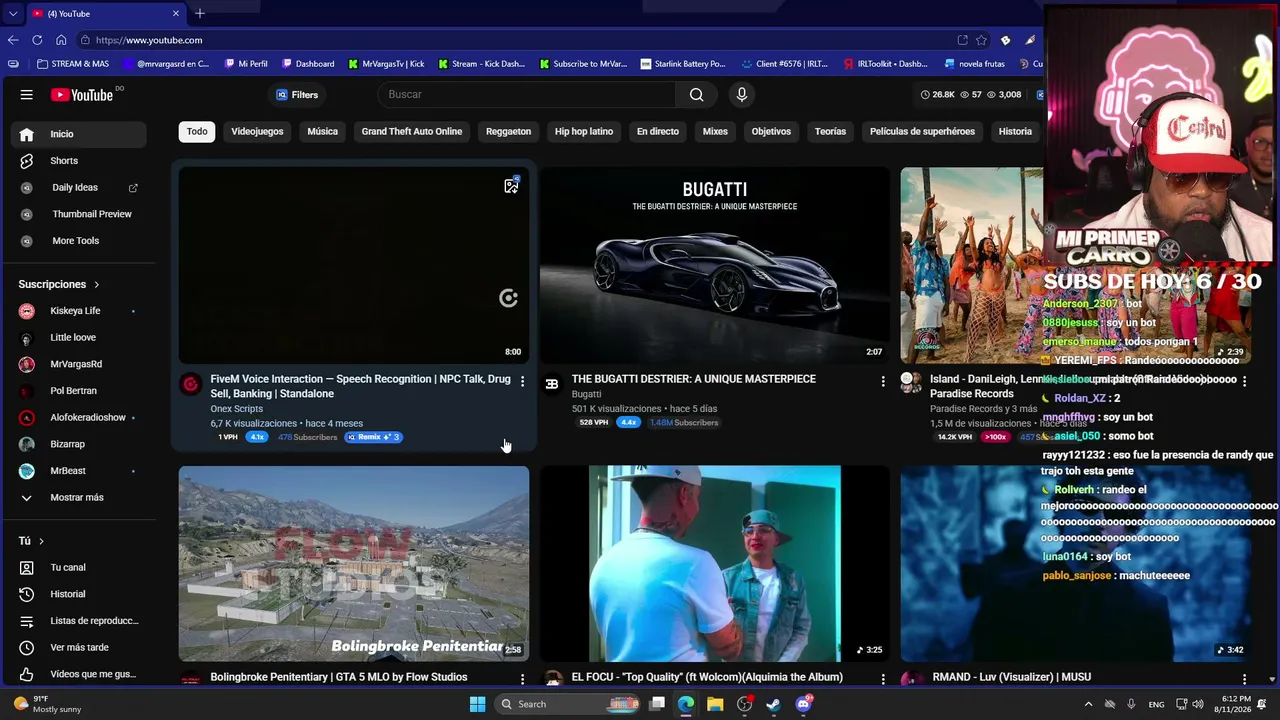Open the MrBeast subscription
The image size is (1280, 720).
point(79,471)
